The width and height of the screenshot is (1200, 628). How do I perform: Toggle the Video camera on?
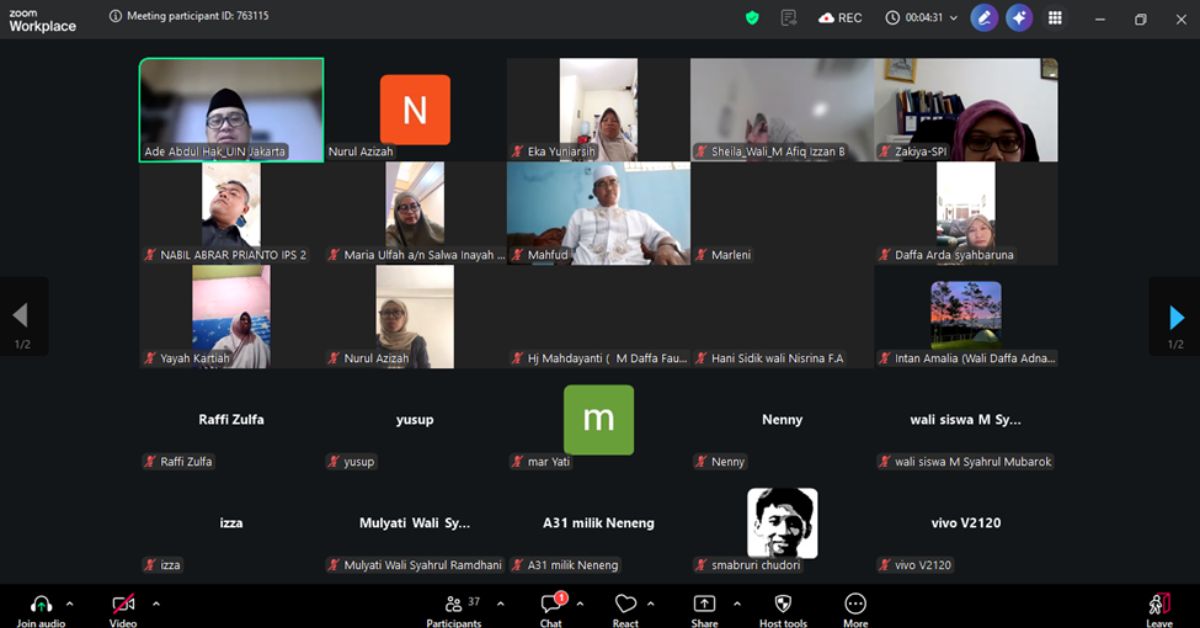point(123,606)
